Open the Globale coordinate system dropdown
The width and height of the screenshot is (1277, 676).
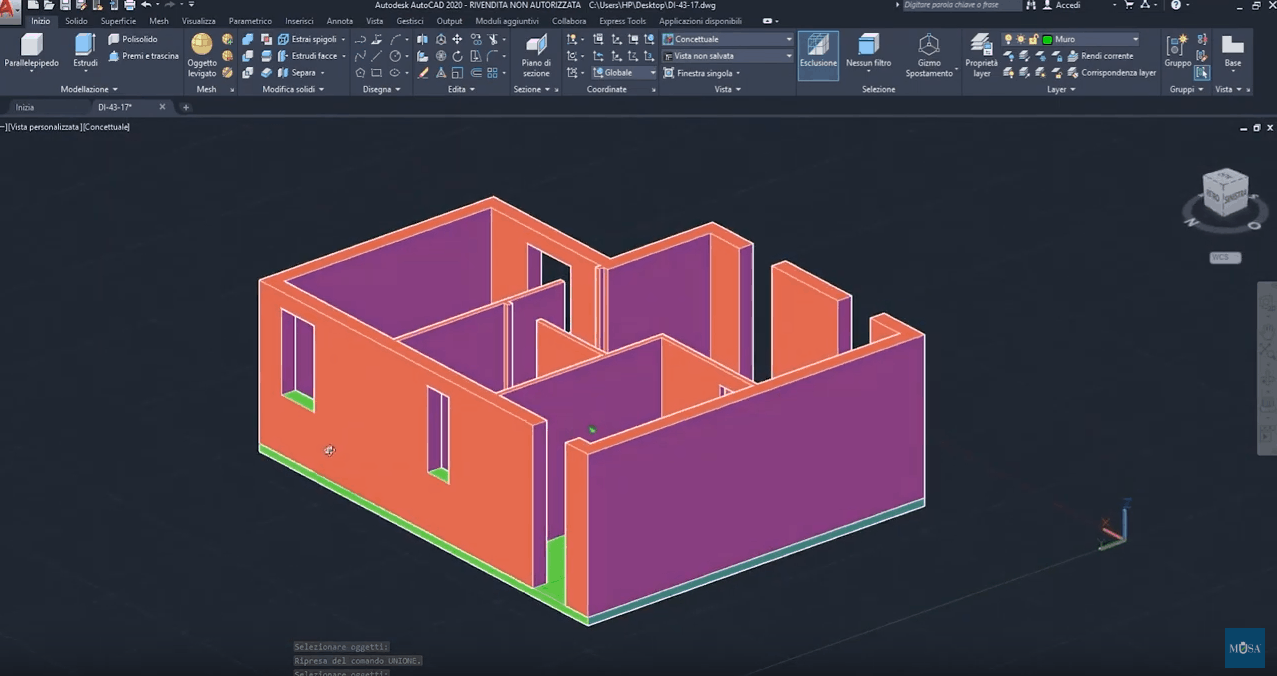(x=625, y=73)
